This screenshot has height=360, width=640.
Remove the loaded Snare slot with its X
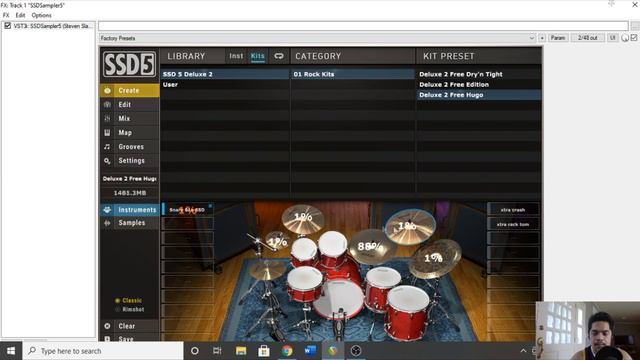pos(210,206)
